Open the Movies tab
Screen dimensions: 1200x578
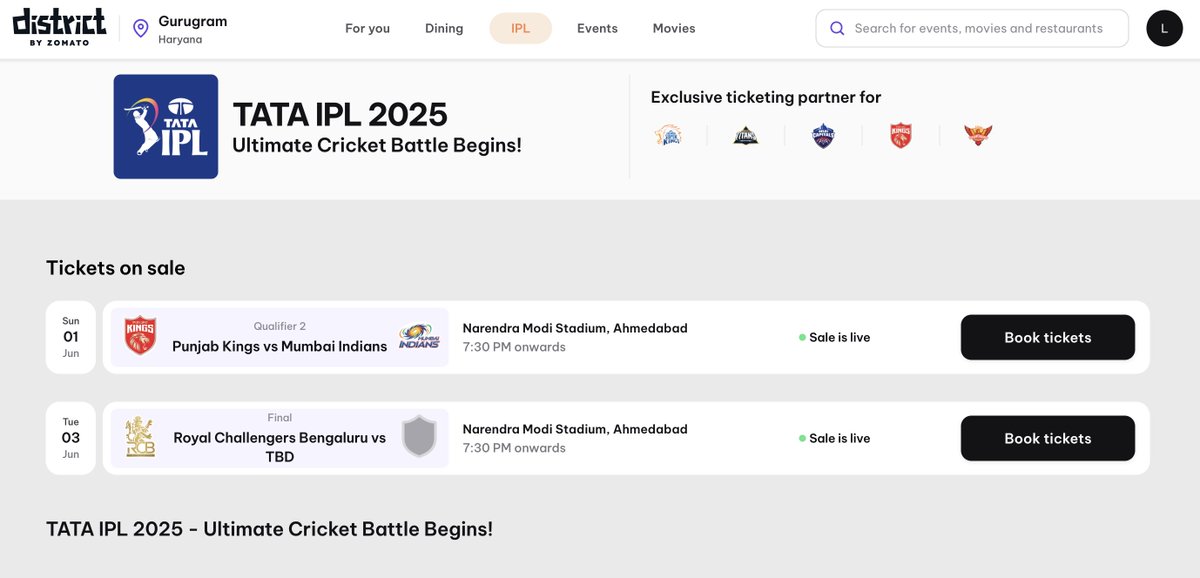click(x=674, y=28)
